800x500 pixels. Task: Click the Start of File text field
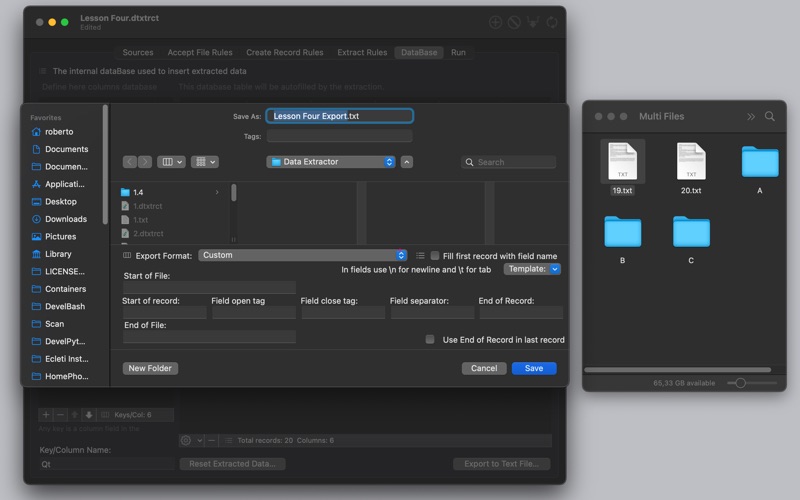pyautogui.click(x=209, y=288)
